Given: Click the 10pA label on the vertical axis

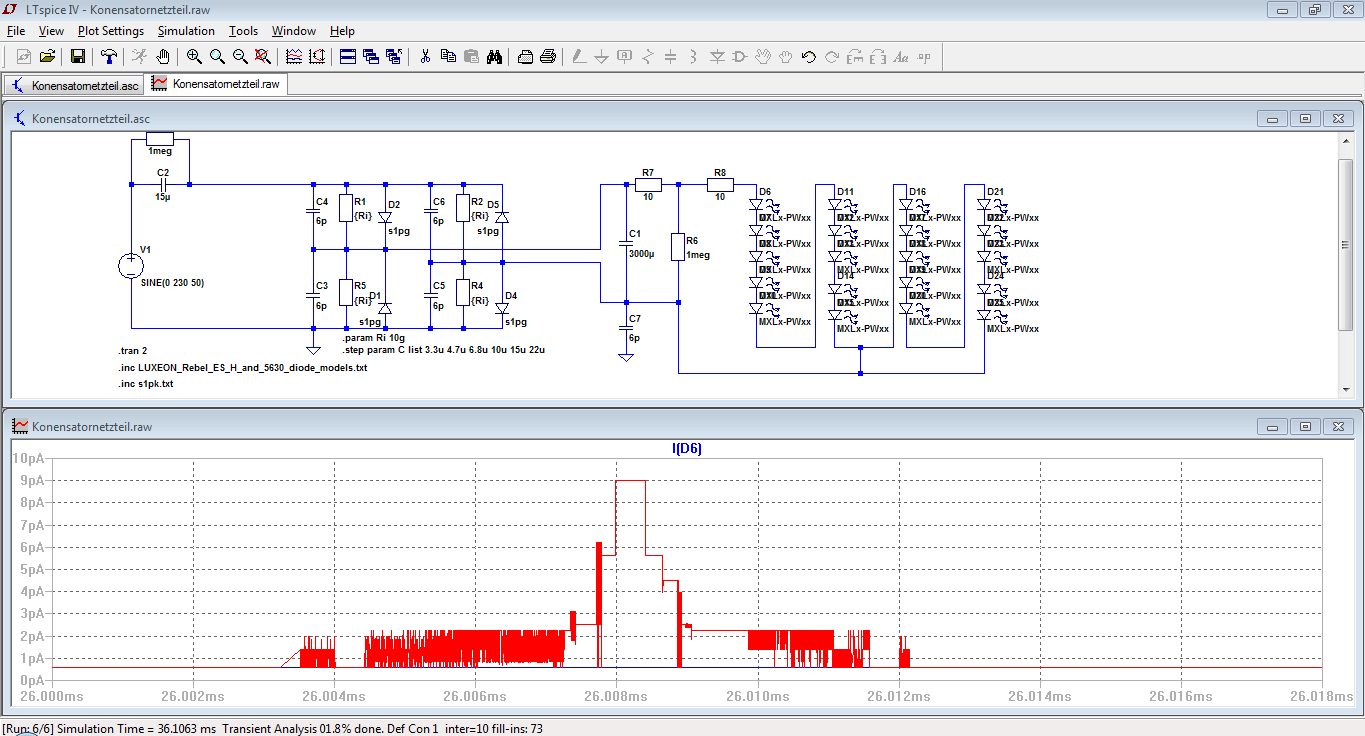Looking at the screenshot, I should [27, 458].
